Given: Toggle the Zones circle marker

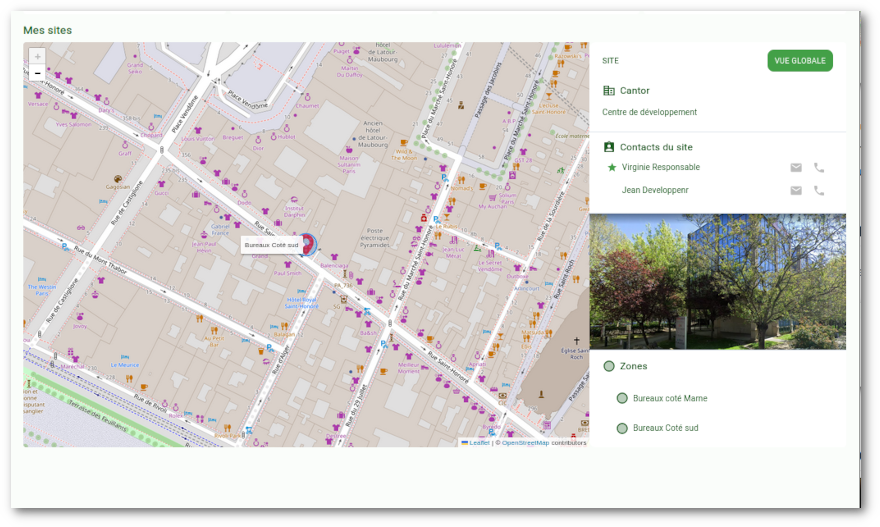Looking at the screenshot, I should [609, 366].
